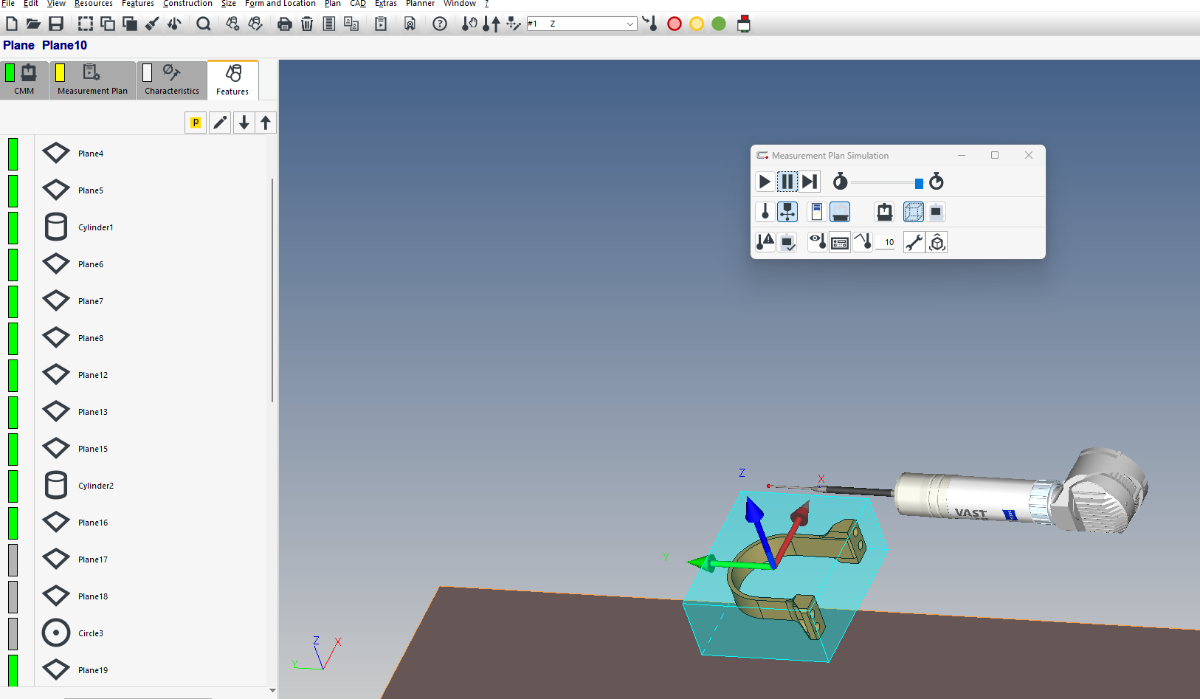
Task: Click the Print icon in the main toolbar
Action: pyautogui.click(x=284, y=23)
